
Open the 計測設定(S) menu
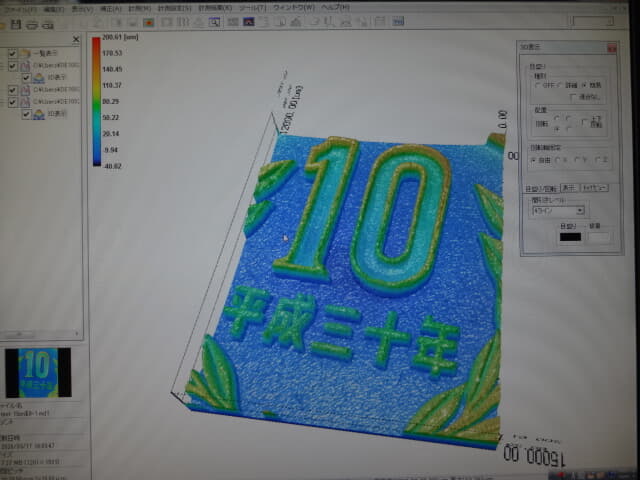174,8
